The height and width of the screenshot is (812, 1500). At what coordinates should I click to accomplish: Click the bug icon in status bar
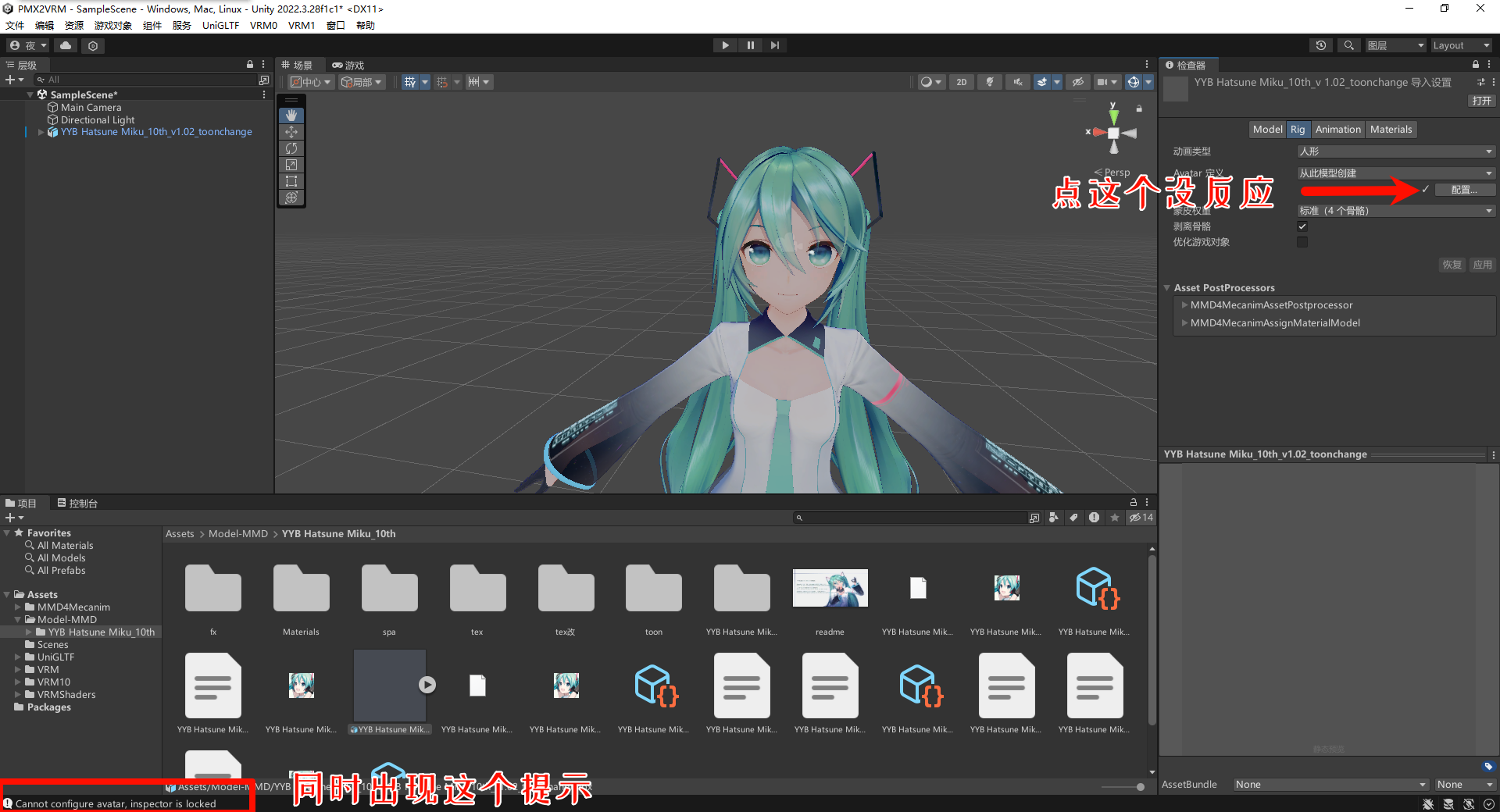click(1428, 804)
